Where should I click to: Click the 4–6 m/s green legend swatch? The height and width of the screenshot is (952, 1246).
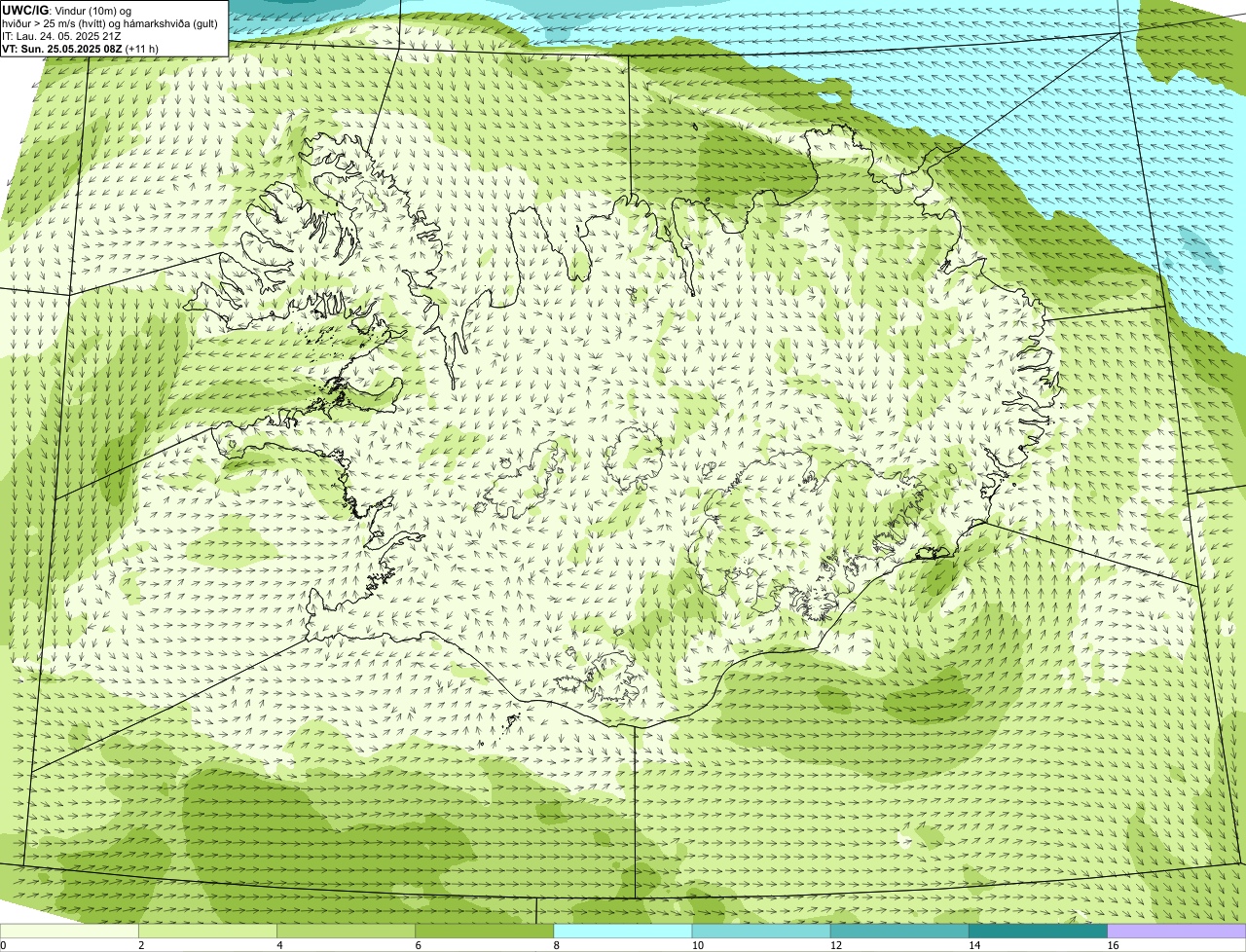point(346,931)
